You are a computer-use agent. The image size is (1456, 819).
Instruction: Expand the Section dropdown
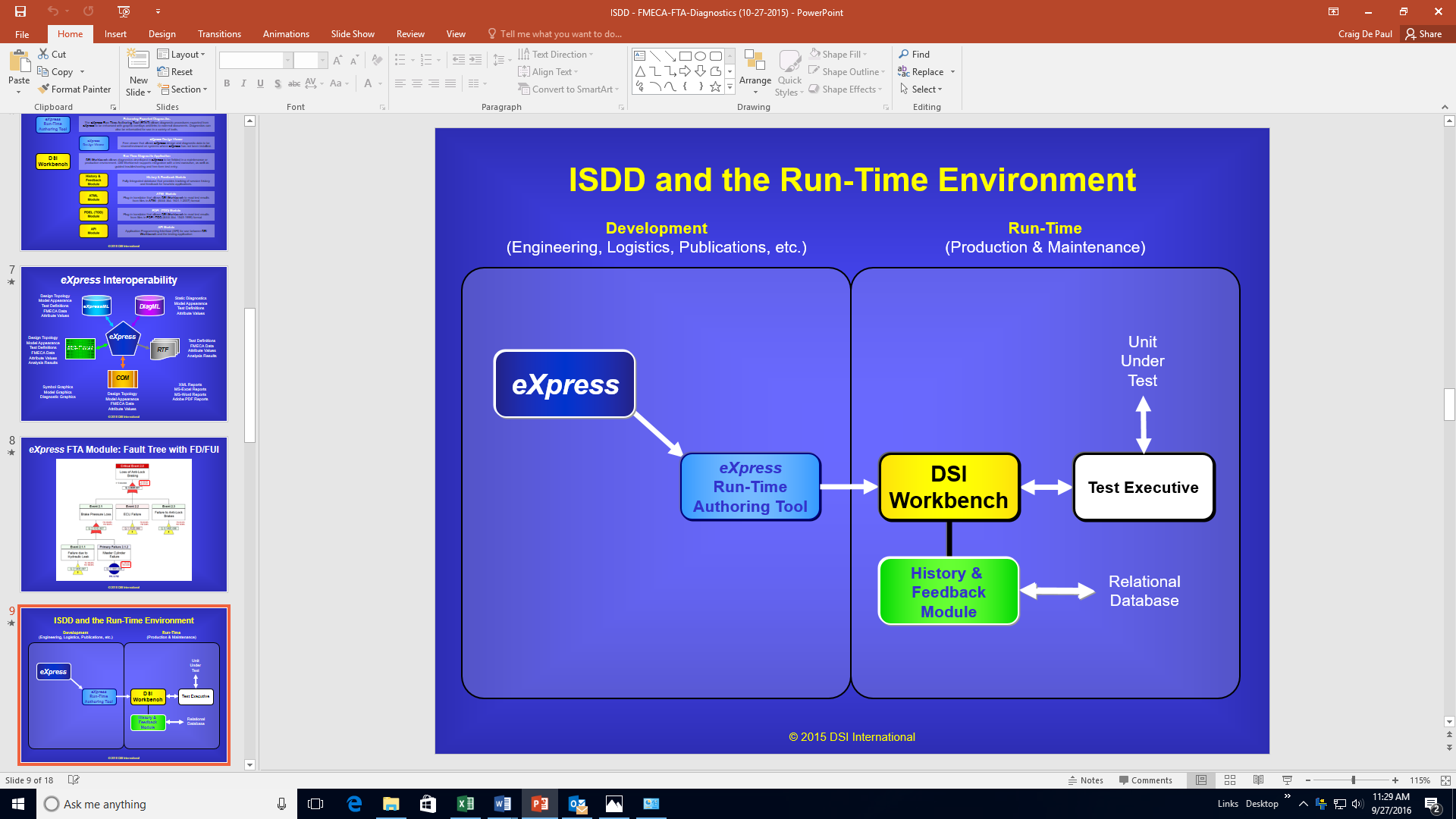tap(182, 89)
